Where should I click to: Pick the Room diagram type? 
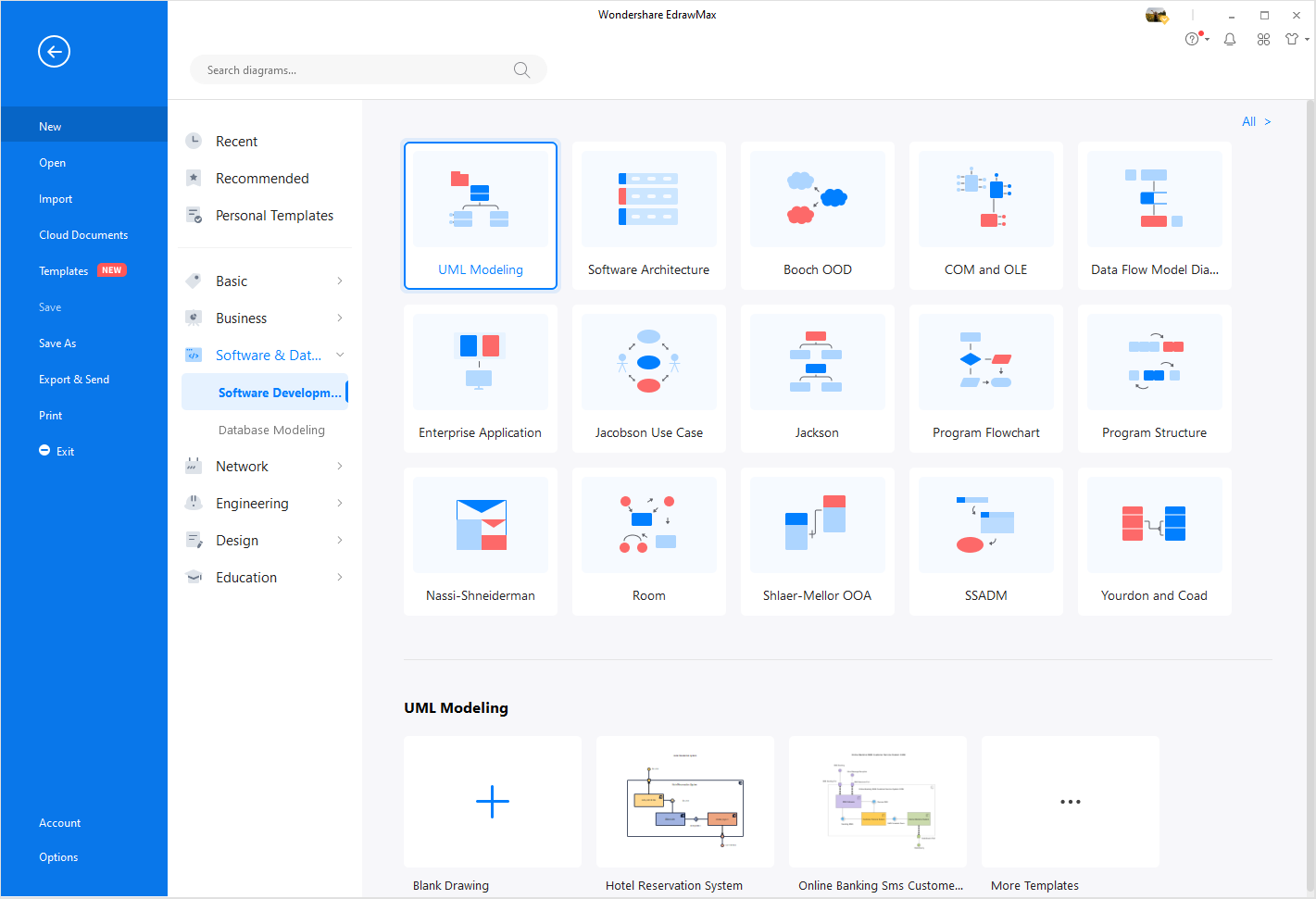[x=649, y=542]
